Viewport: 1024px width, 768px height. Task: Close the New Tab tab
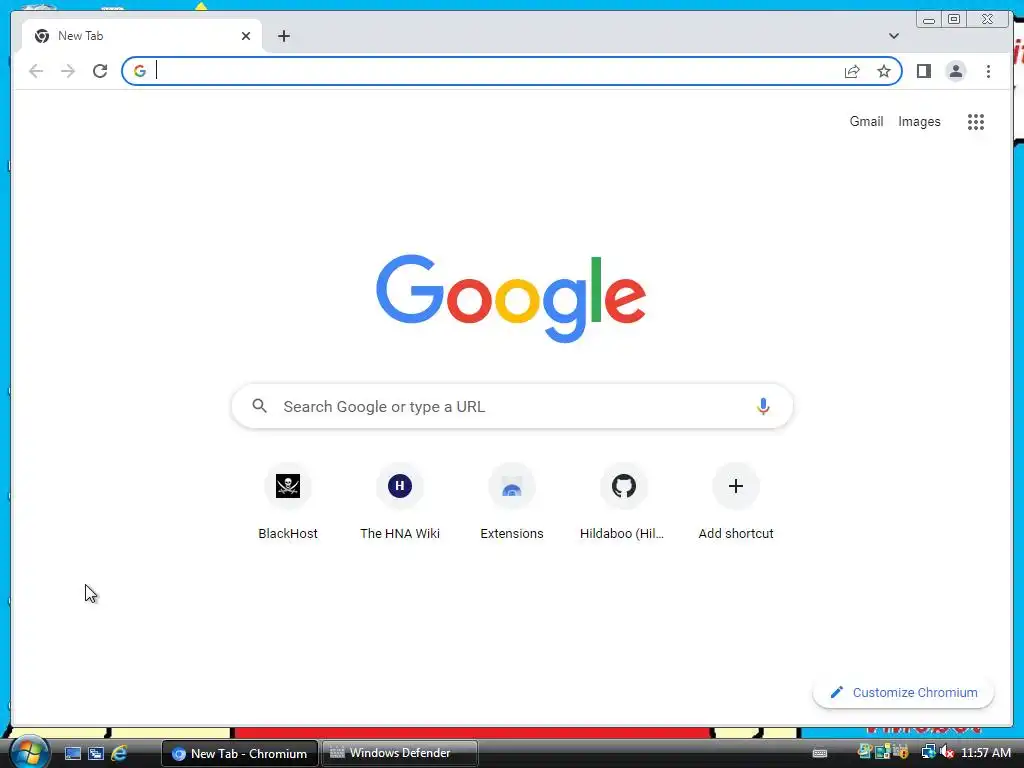point(246,36)
